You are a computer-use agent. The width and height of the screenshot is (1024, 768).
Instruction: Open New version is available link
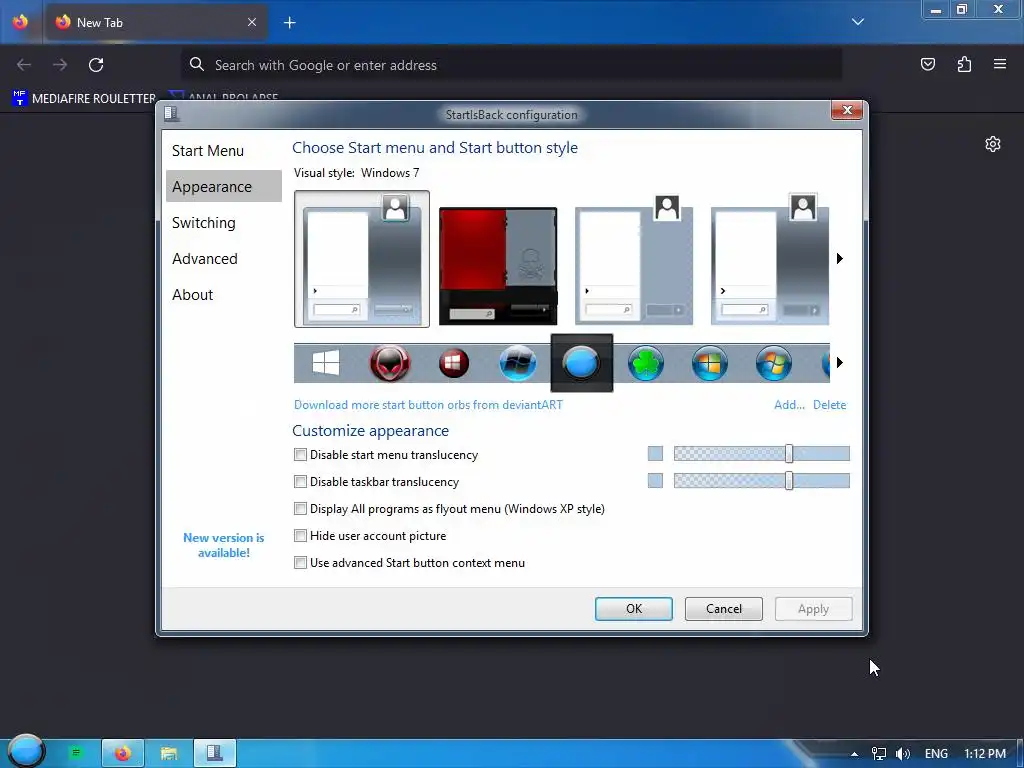tap(223, 545)
